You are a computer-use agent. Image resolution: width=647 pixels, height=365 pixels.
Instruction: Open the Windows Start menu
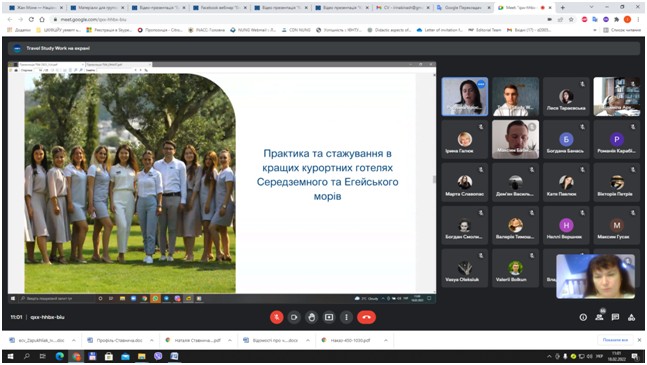10,356
